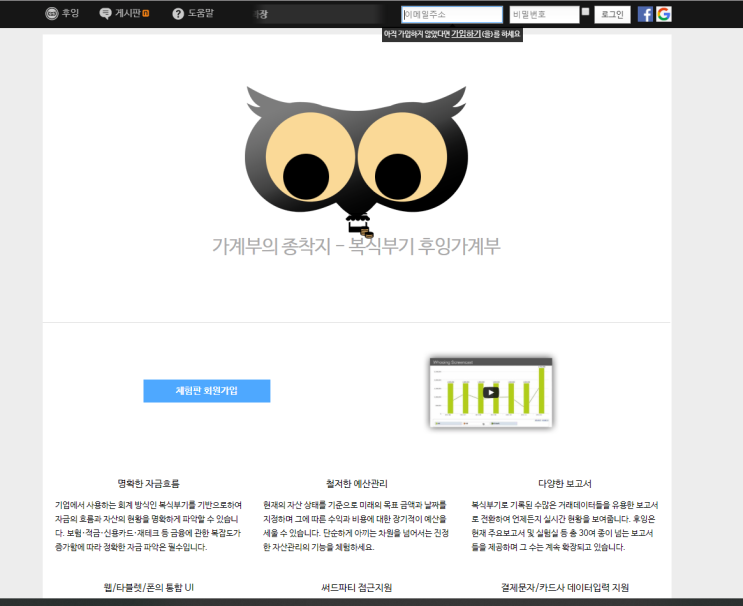This screenshot has height=606, width=743.
Task: Click the 게시판 speech bubble icon
Action: coord(106,14)
